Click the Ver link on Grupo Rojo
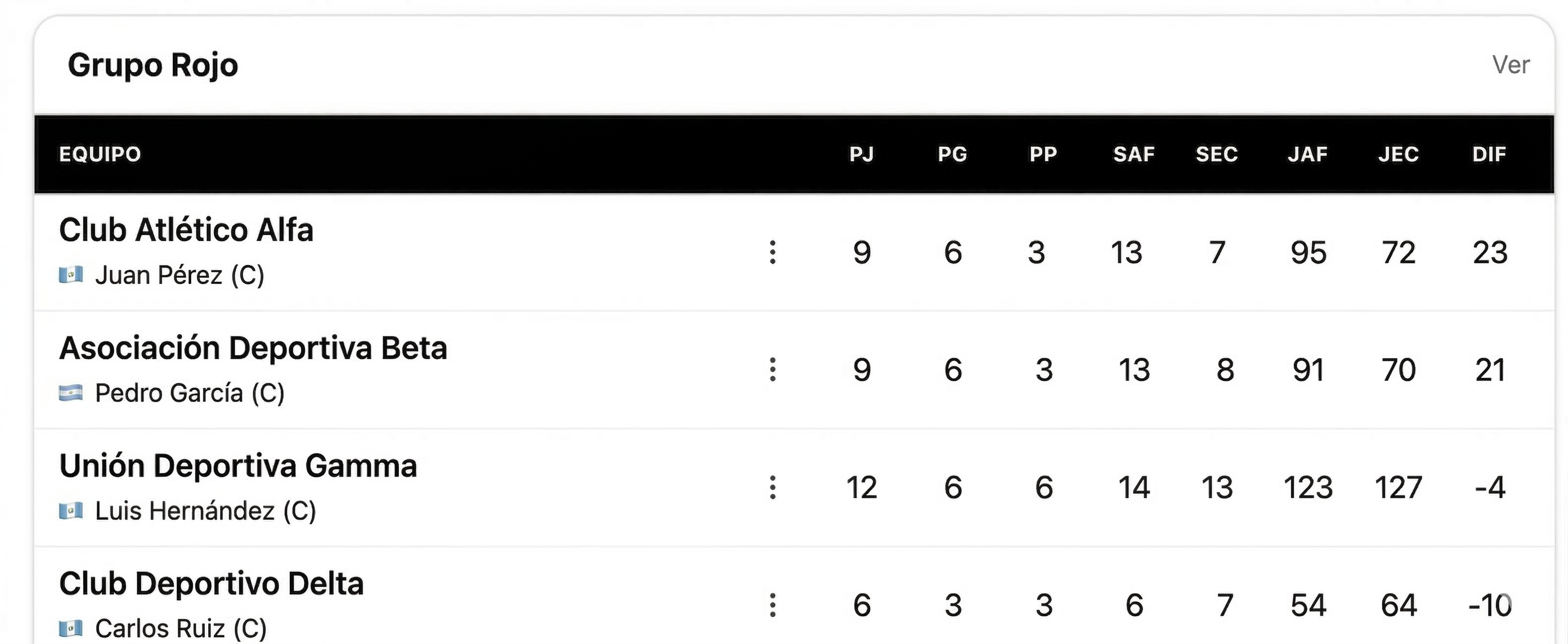This screenshot has height=644, width=1568. tap(1512, 63)
